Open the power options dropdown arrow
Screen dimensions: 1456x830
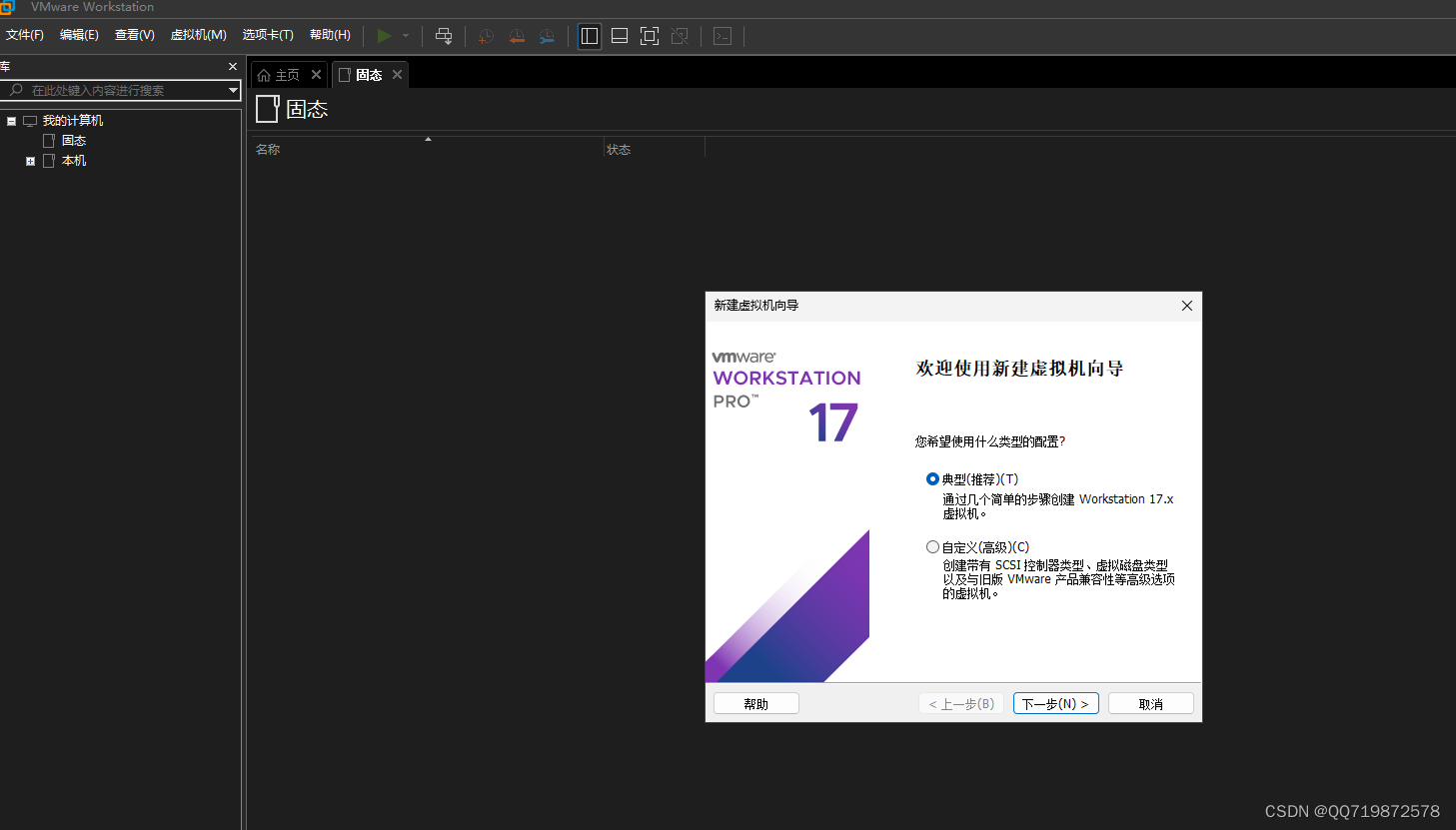[x=406, y=36]
